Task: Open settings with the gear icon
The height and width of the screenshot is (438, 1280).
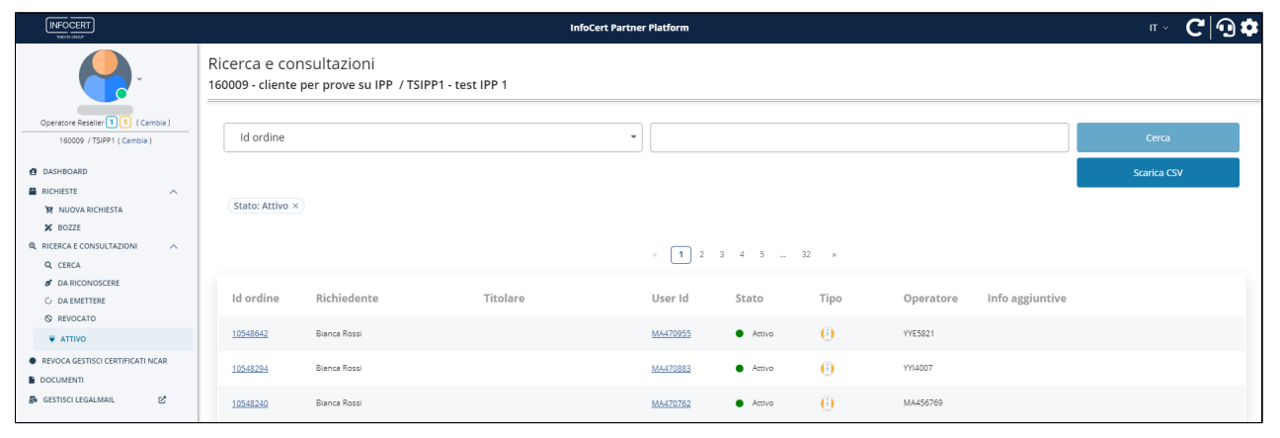Action: 1249,28
